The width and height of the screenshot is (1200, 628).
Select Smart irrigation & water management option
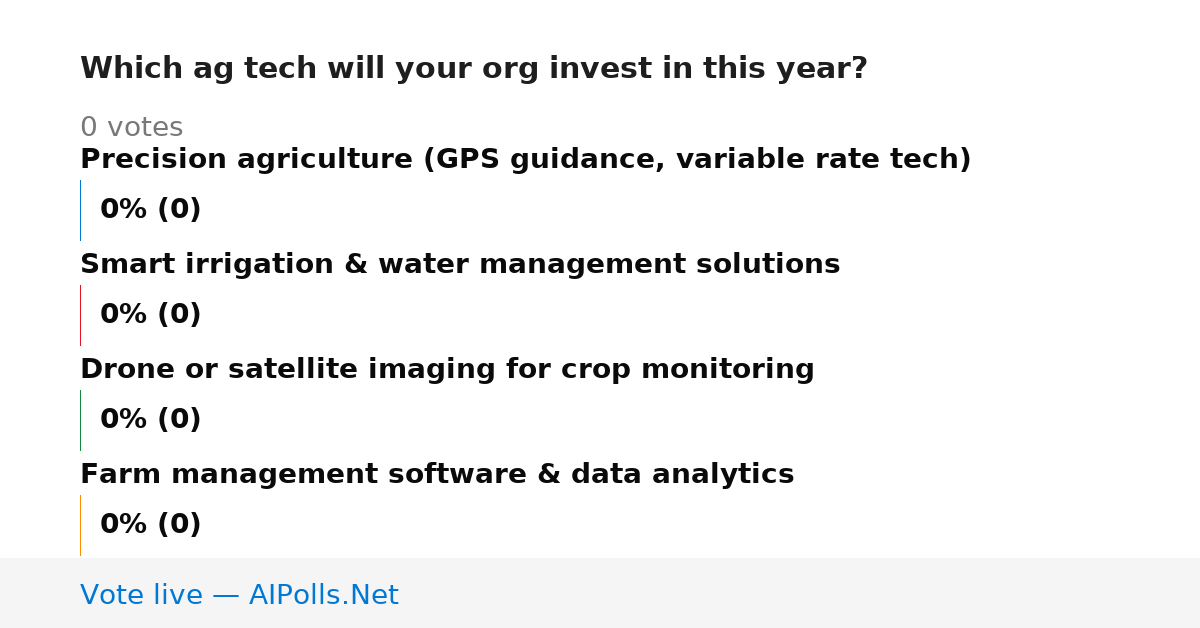[x=460, y=265]
